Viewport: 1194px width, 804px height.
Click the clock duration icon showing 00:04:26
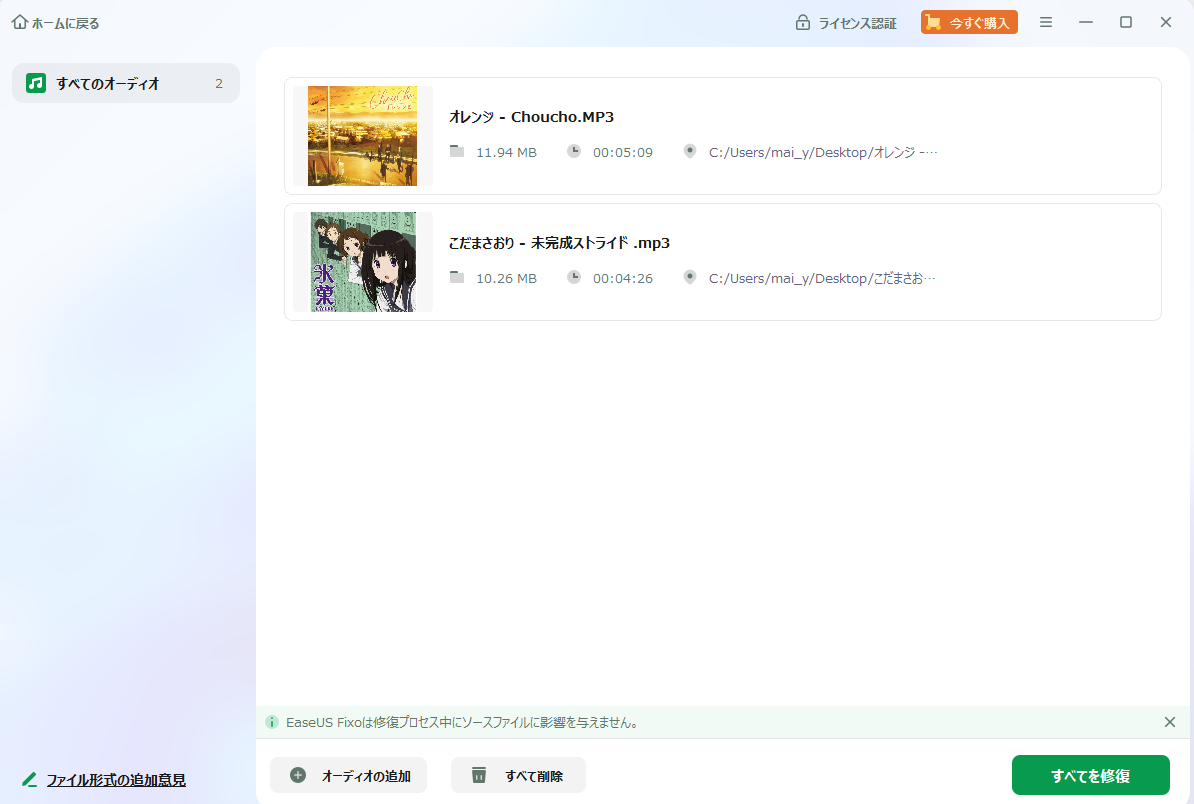pos(574,277)
